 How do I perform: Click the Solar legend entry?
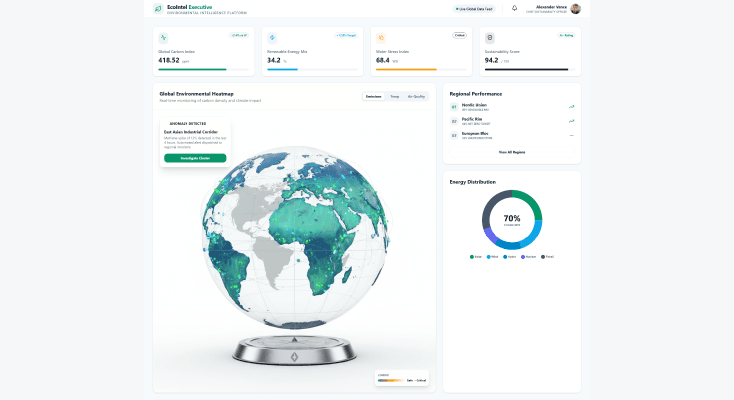click(476, 257)
